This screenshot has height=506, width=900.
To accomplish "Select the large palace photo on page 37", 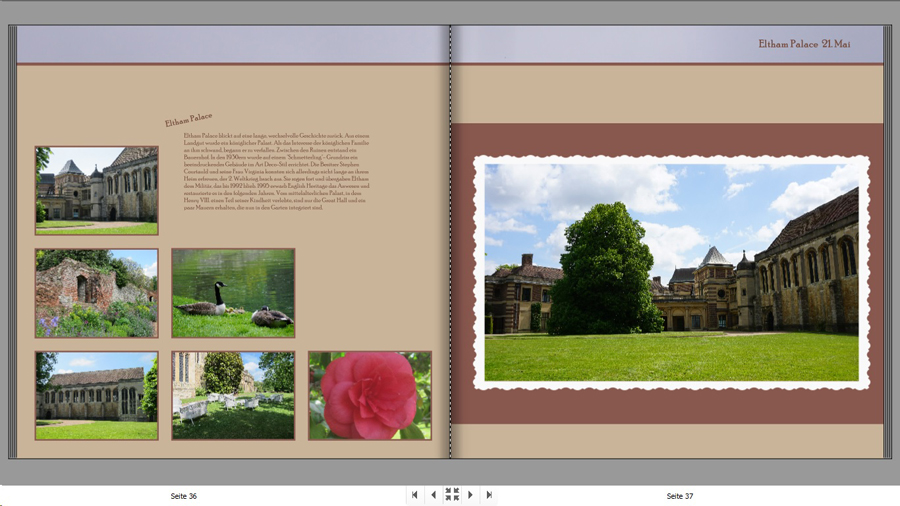I will click(672, 273).
